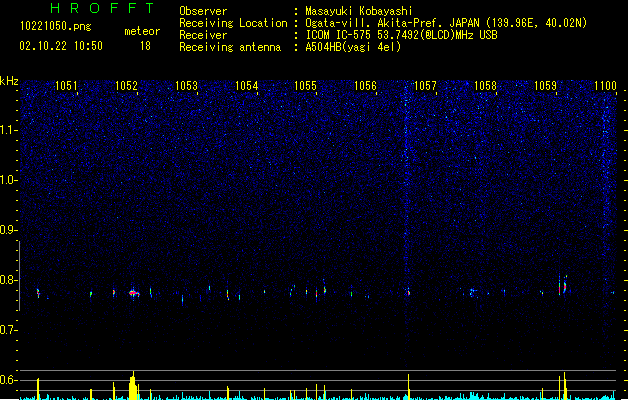Click the HROFFT title text
Image resolution: width=629 pixels, height=400 pixels.
(x=103, y=8)
